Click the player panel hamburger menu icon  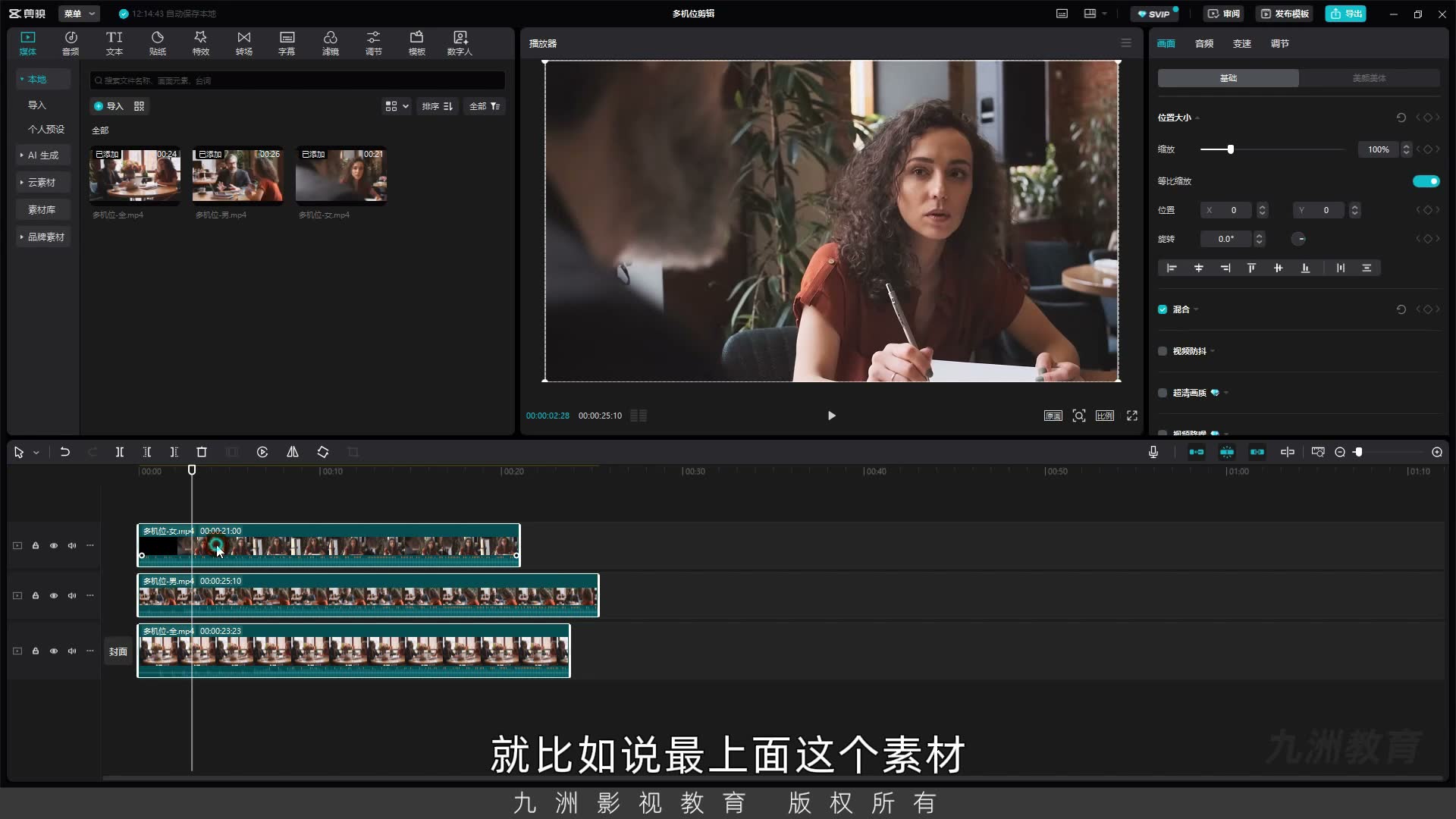(x=1126, y=43)
